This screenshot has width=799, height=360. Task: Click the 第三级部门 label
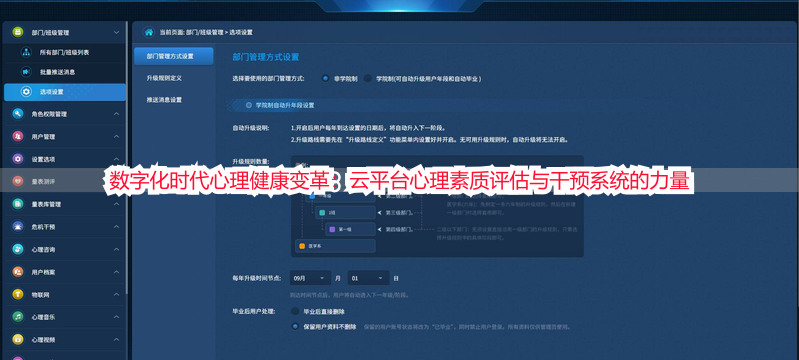(x=400, y=212)
